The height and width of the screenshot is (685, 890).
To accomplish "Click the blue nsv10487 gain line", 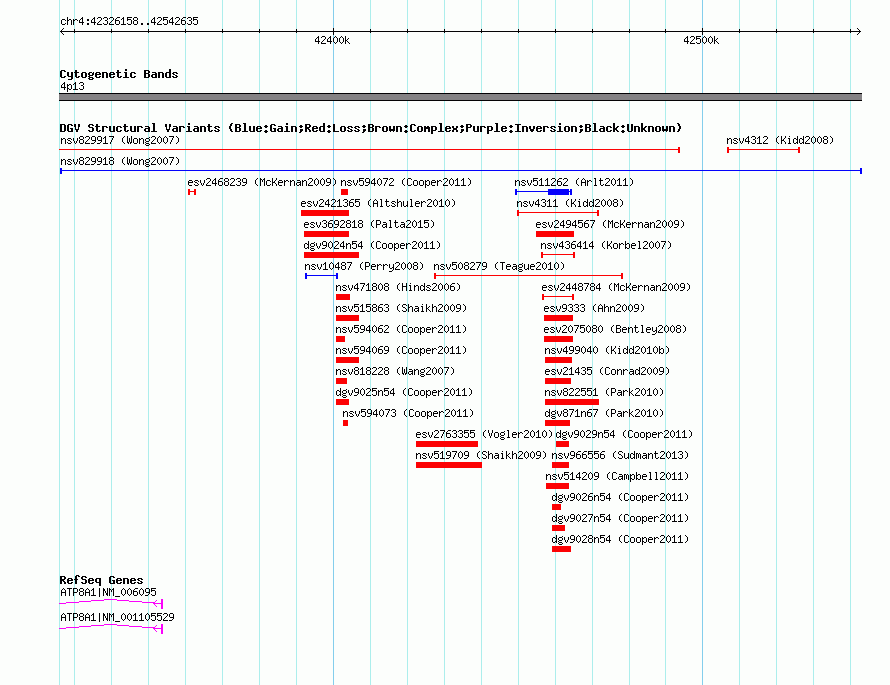I will (321, 276).
